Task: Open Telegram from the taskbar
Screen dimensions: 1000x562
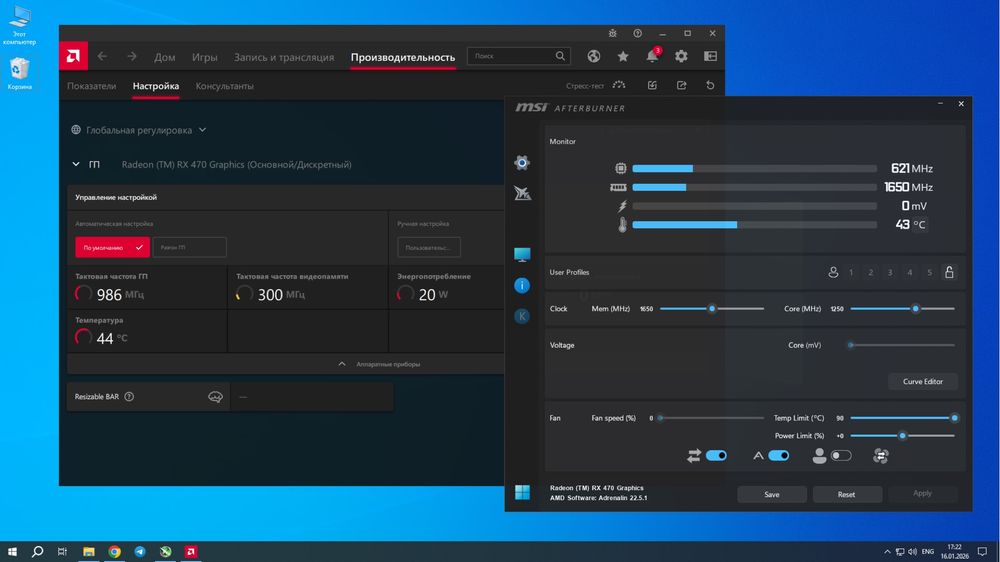Action: point(140,552)
